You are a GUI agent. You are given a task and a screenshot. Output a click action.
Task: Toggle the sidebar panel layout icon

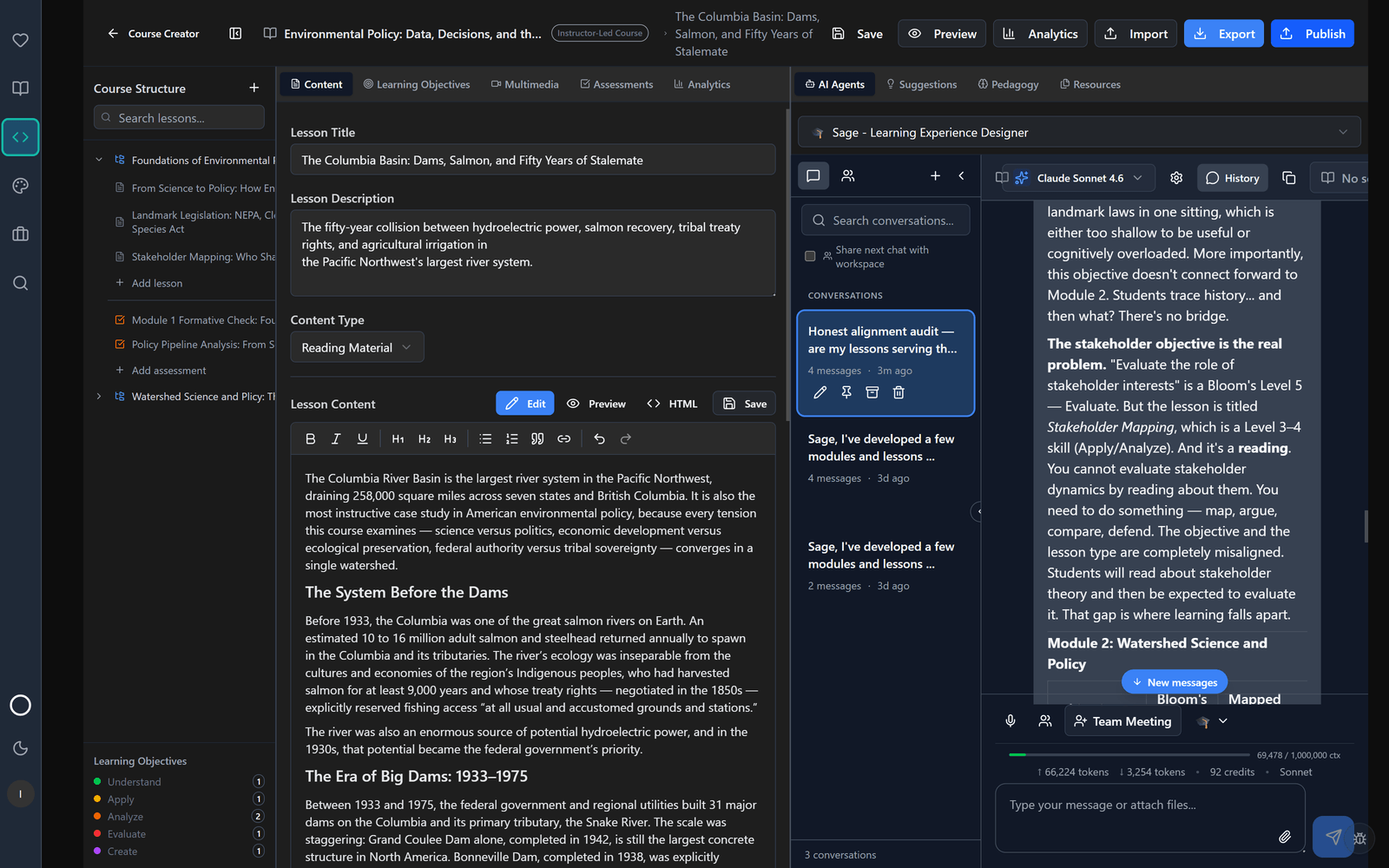coord(235,34)
